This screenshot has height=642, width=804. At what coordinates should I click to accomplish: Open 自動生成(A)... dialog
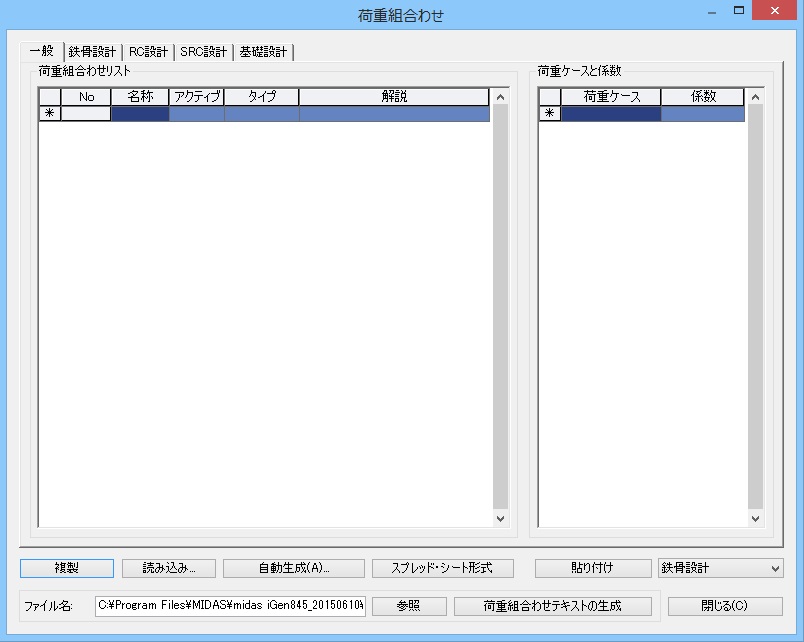pos(294,568)
